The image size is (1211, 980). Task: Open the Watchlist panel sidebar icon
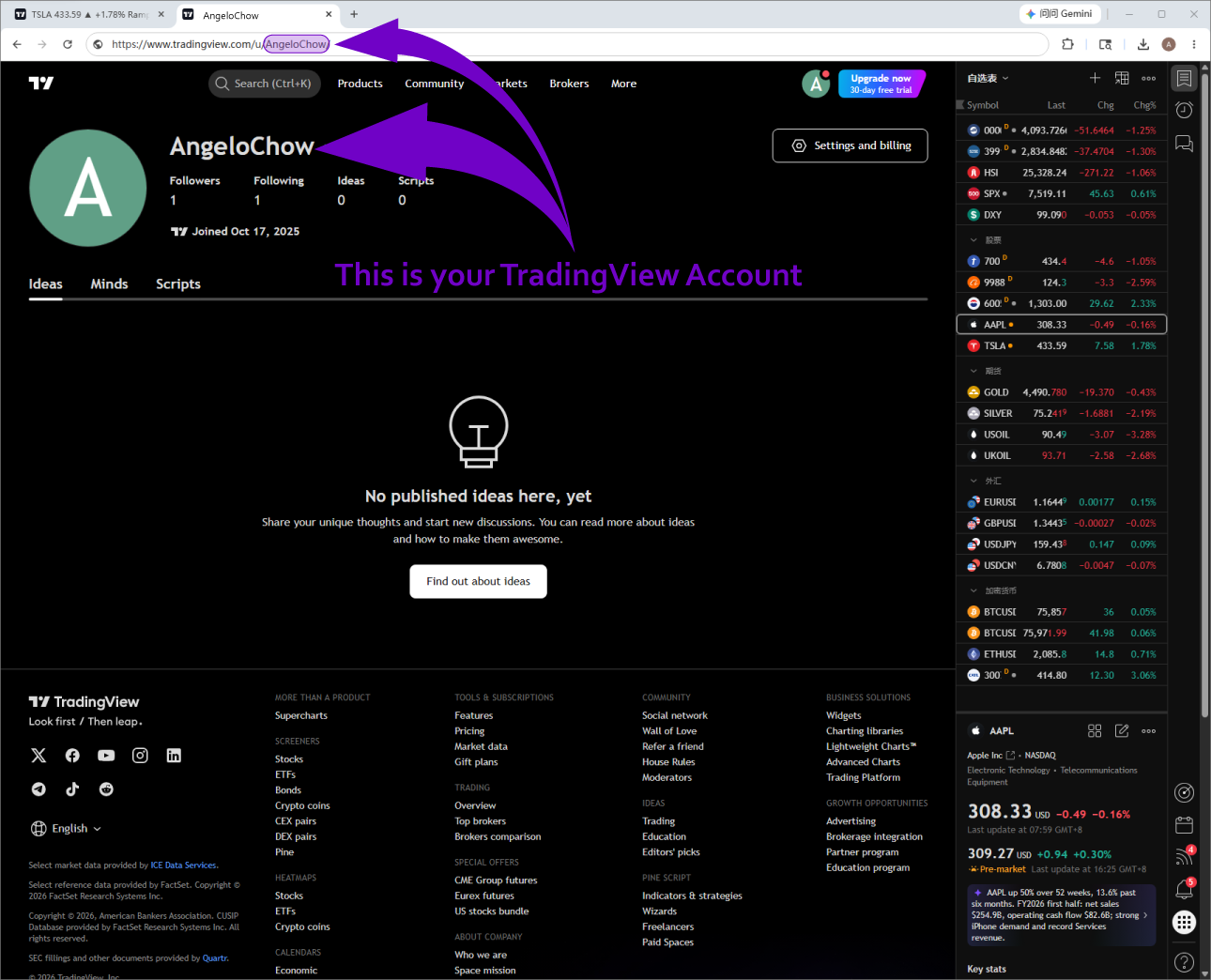(1185, 78)
